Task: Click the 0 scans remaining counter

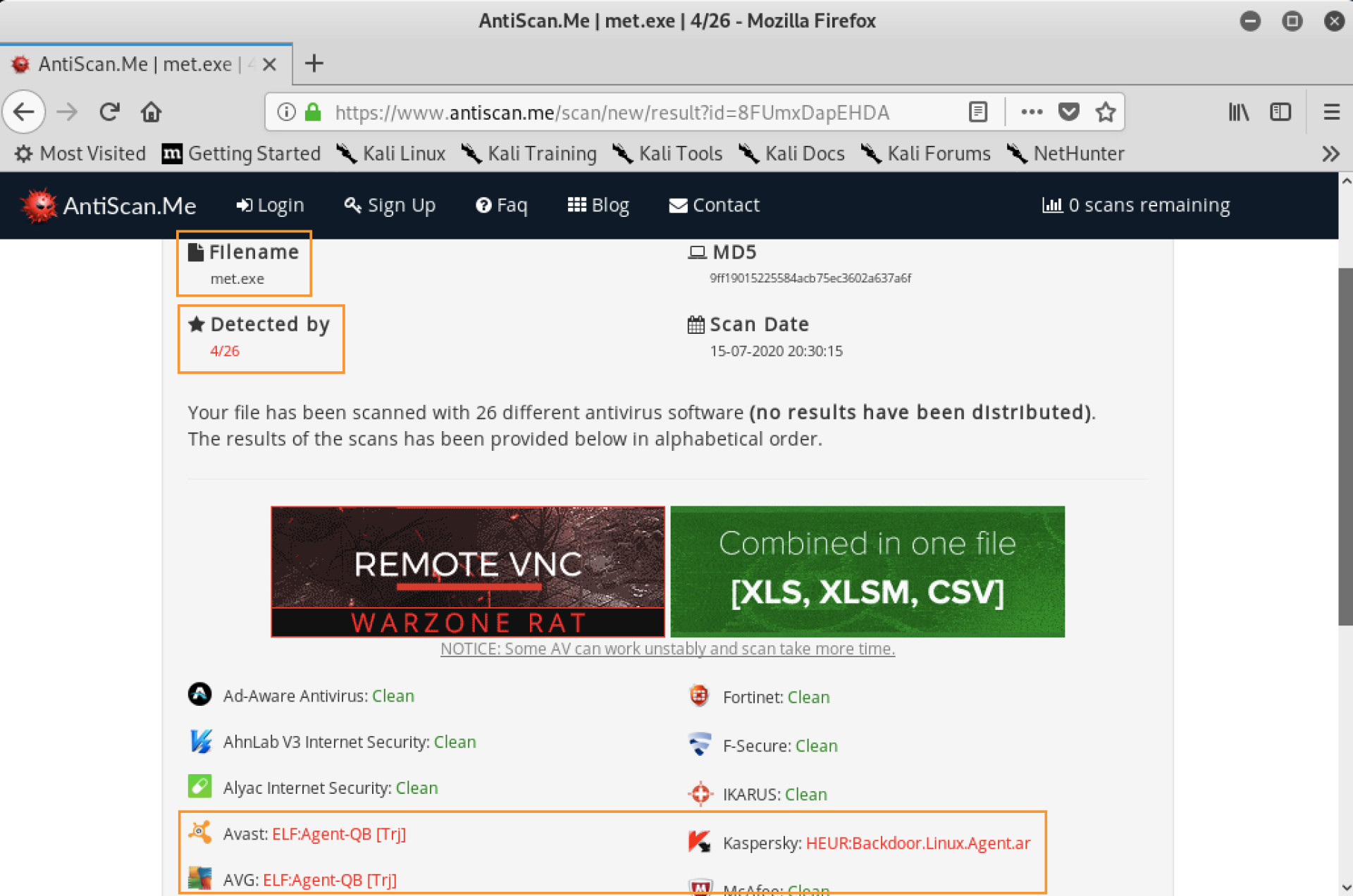Action: (x=1136, y=205)
